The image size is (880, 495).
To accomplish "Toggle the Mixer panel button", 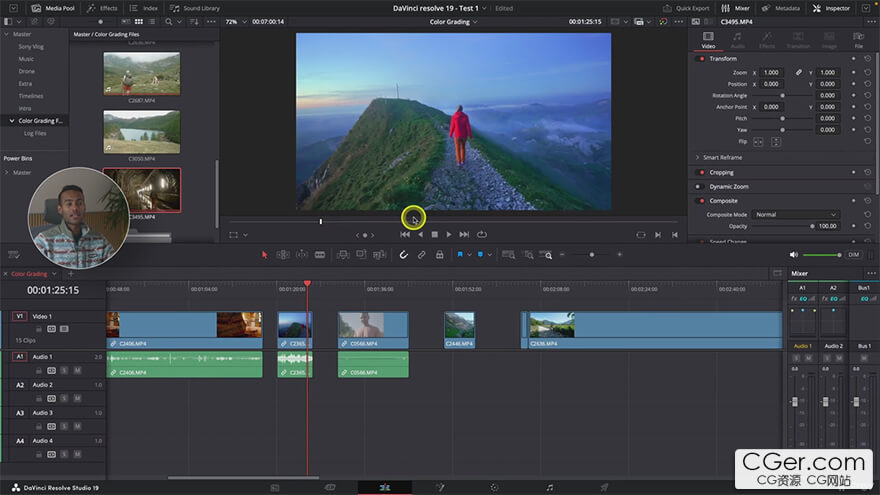I will pos(735,8).
